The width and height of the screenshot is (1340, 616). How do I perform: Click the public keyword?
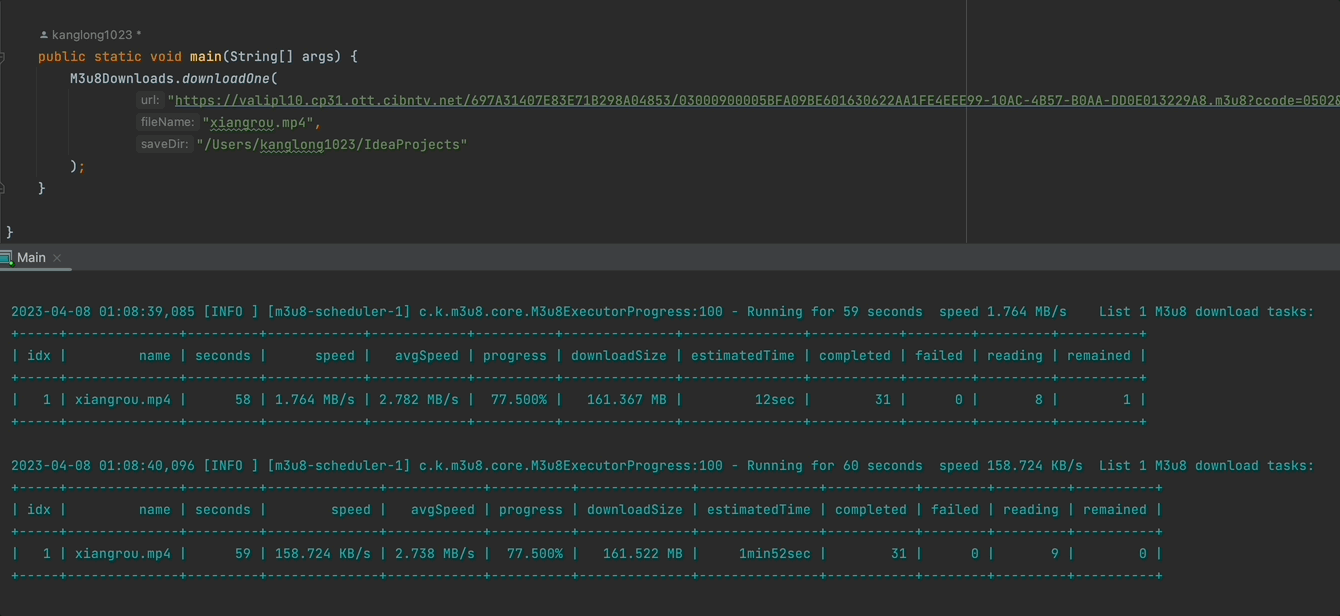click(x=62, y=57)
